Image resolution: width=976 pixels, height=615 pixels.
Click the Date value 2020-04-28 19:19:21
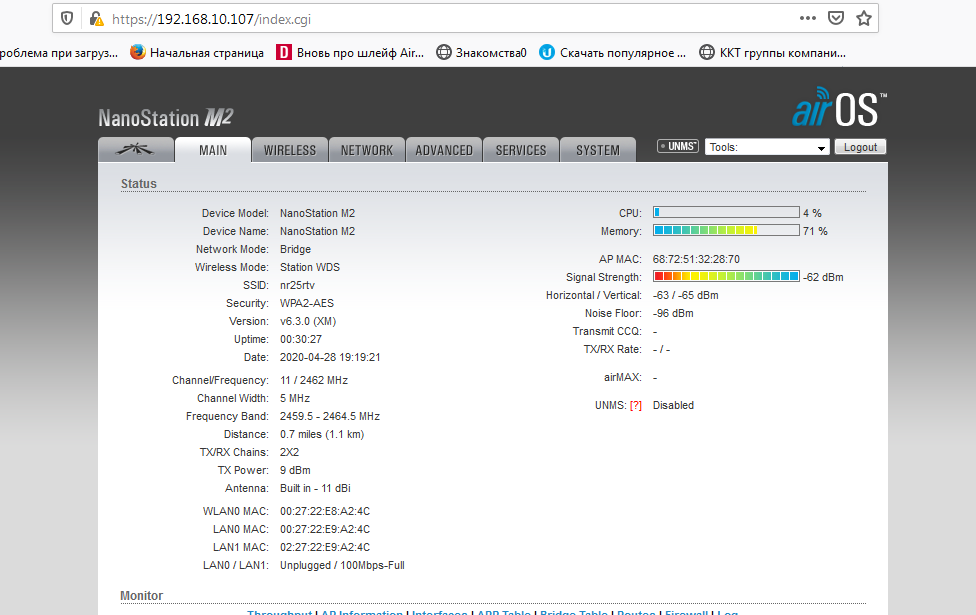[x=330, y=357]
